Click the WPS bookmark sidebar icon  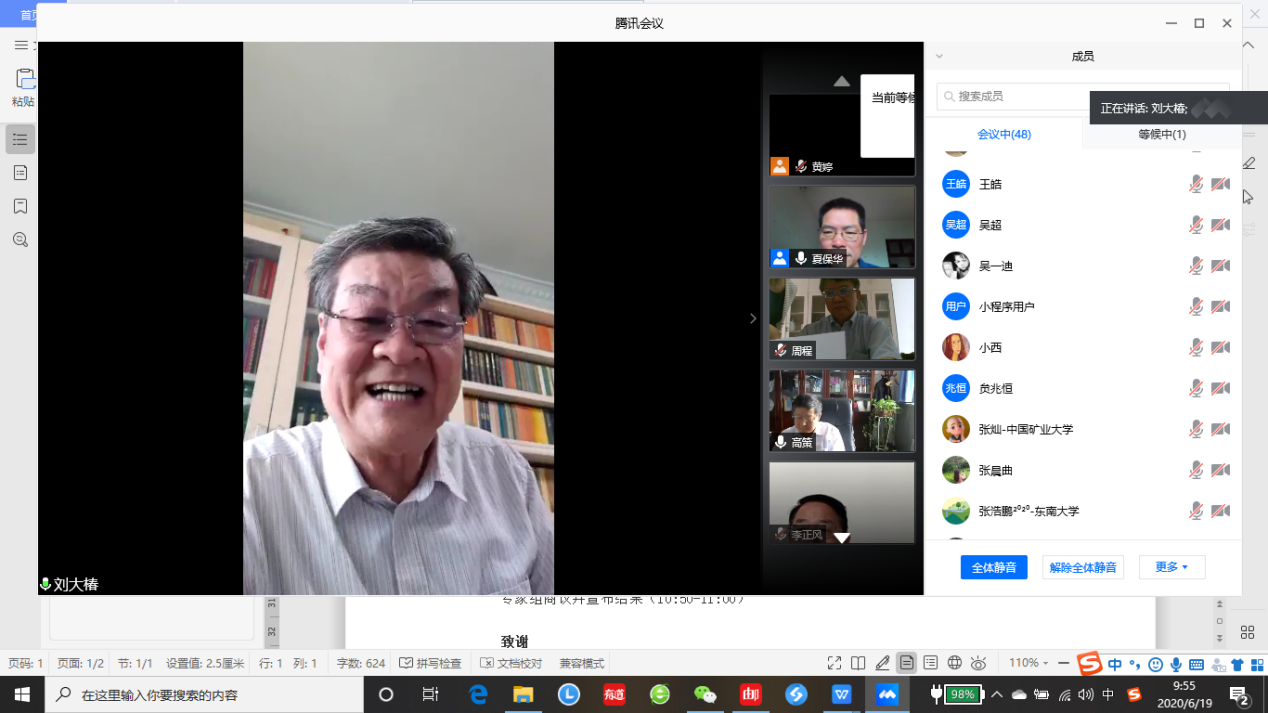[20, 206]
